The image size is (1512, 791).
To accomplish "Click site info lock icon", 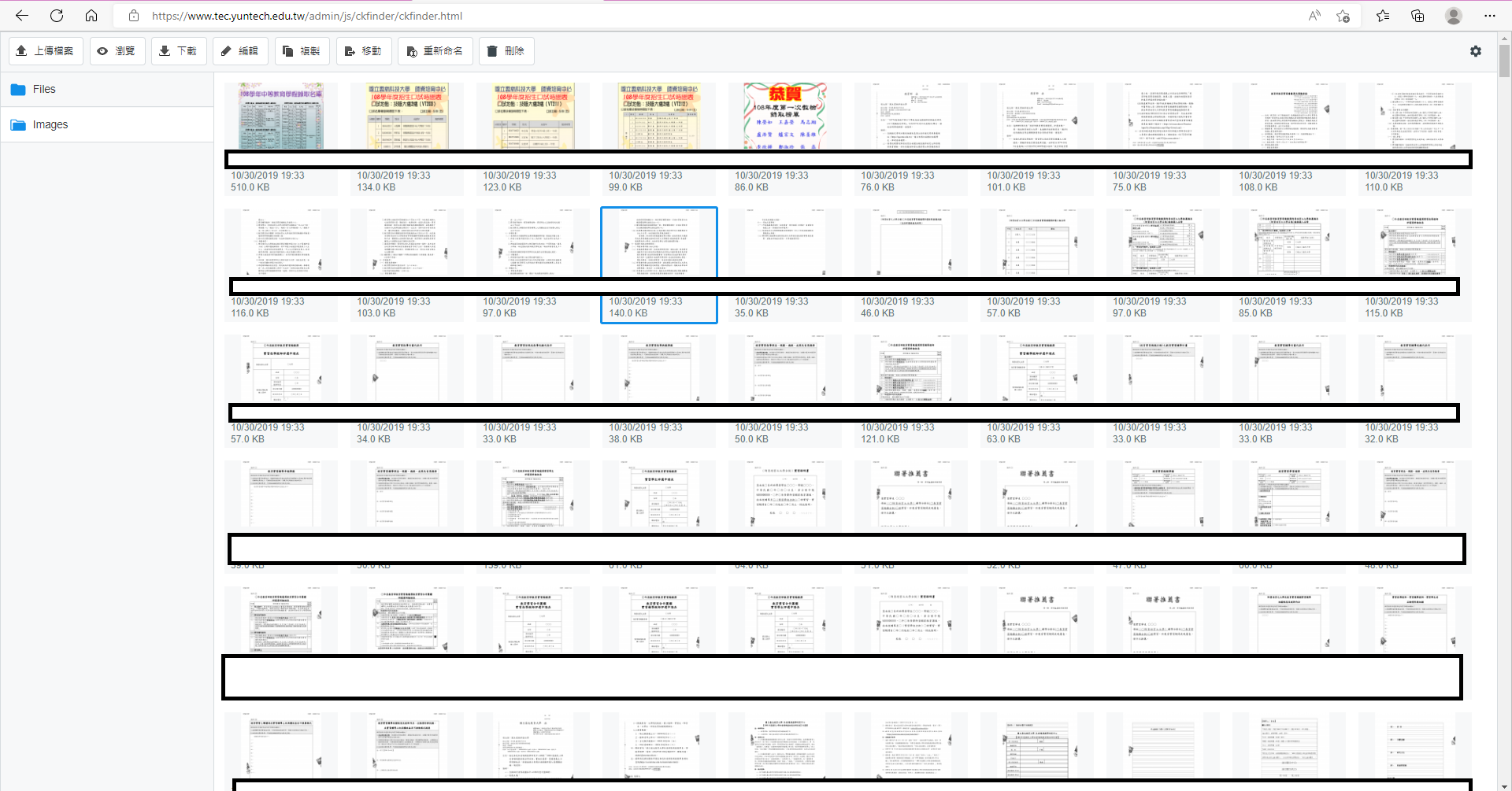I will (x=134, y=16).
